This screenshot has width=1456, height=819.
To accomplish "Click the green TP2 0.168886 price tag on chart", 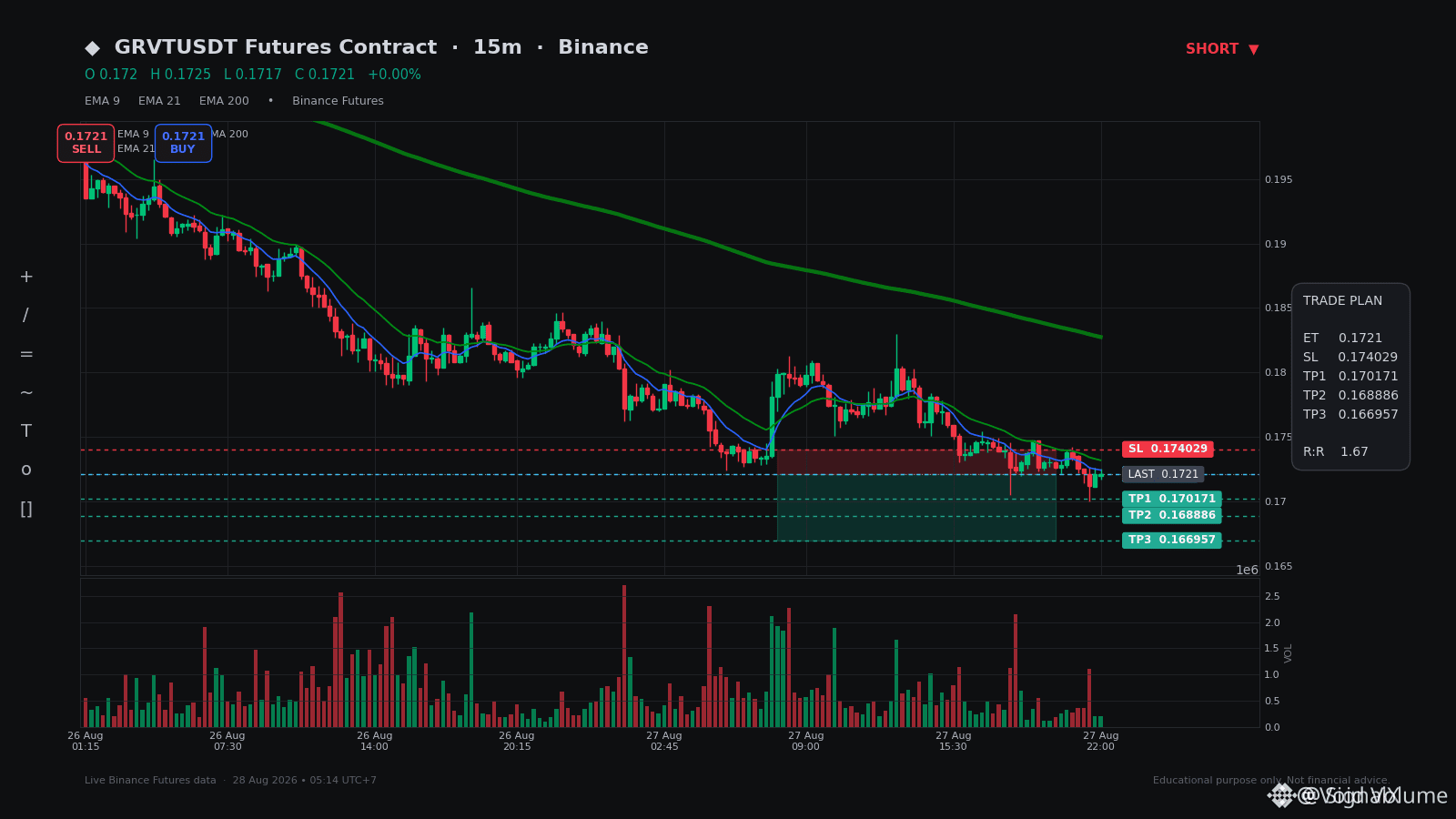I will click(x=1172, y=516).
